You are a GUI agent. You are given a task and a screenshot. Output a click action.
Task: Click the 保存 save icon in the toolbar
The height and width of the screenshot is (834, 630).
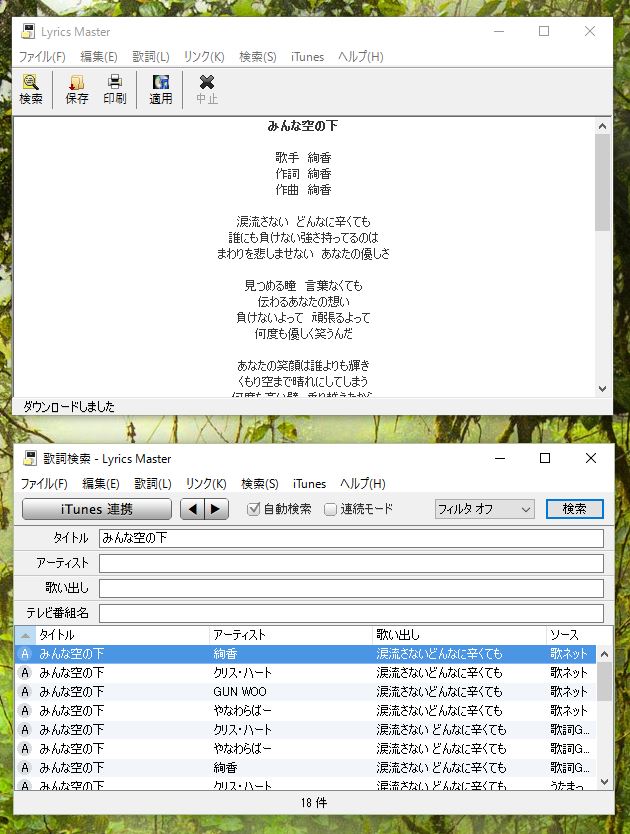[77, 89]
